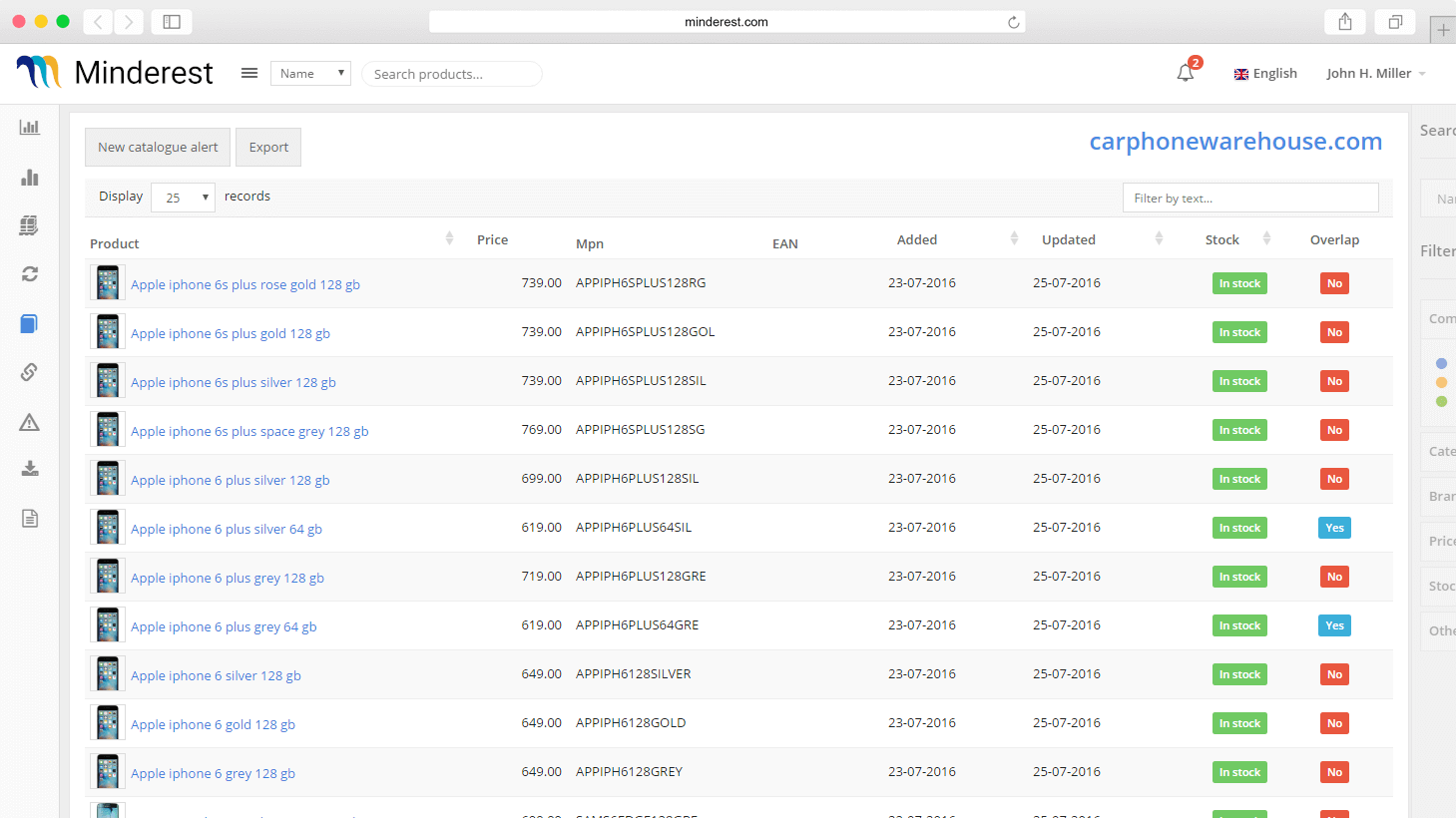Click the 699.00 price cell
Image resolution: width=1456 pixels, height=818 pixels.
coord(541,478)
